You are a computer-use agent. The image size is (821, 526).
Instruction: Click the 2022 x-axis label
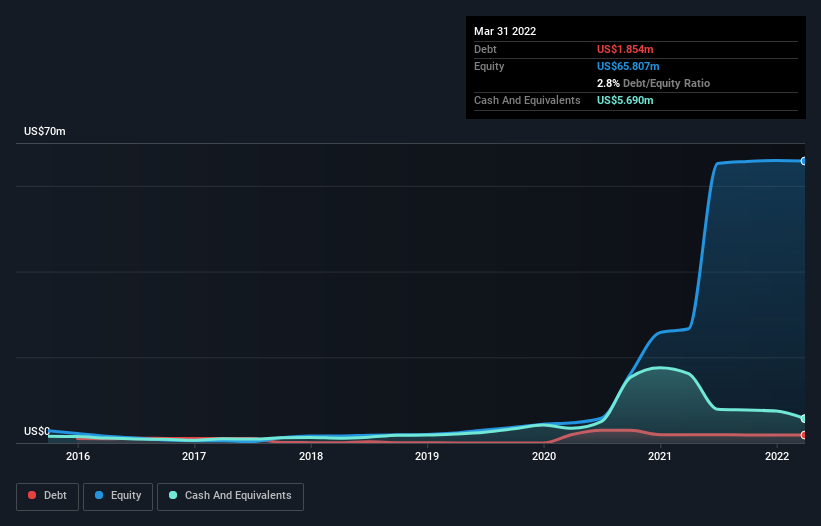pyautogui.click(x=777, y=456)
